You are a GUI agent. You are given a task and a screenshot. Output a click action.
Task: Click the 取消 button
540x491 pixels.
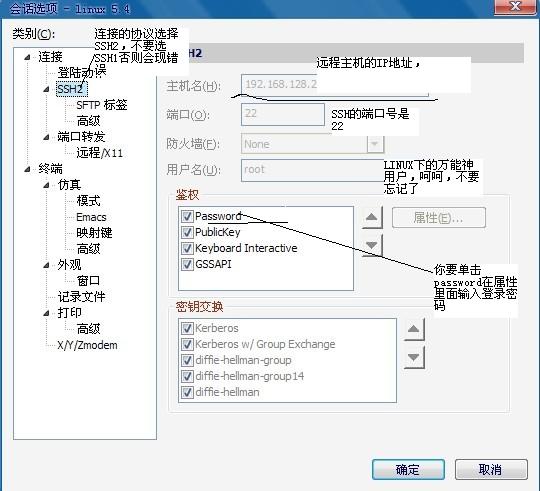(x=491, y=469)
